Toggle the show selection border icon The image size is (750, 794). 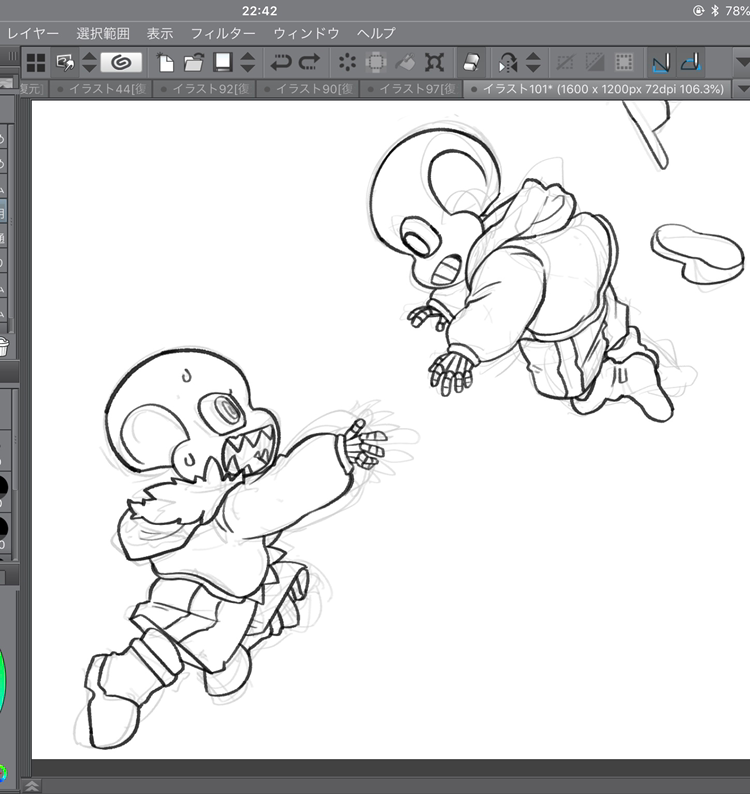tap(624, 63)
